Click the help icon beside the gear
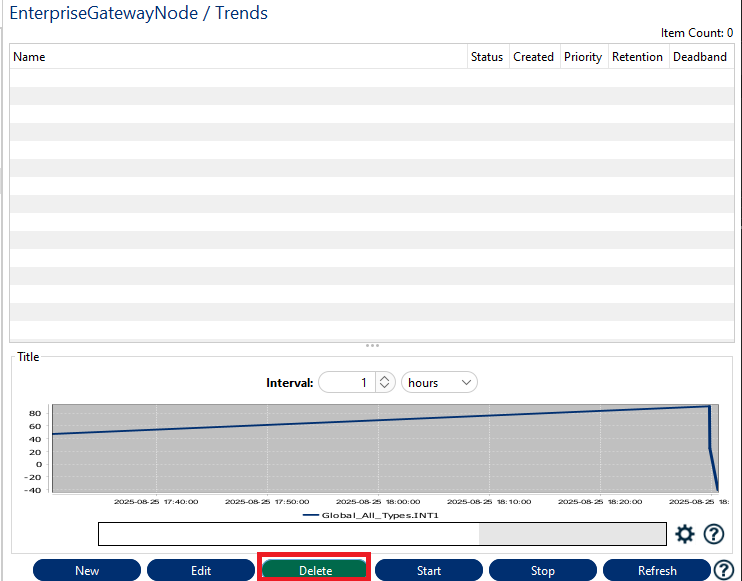 713,534
